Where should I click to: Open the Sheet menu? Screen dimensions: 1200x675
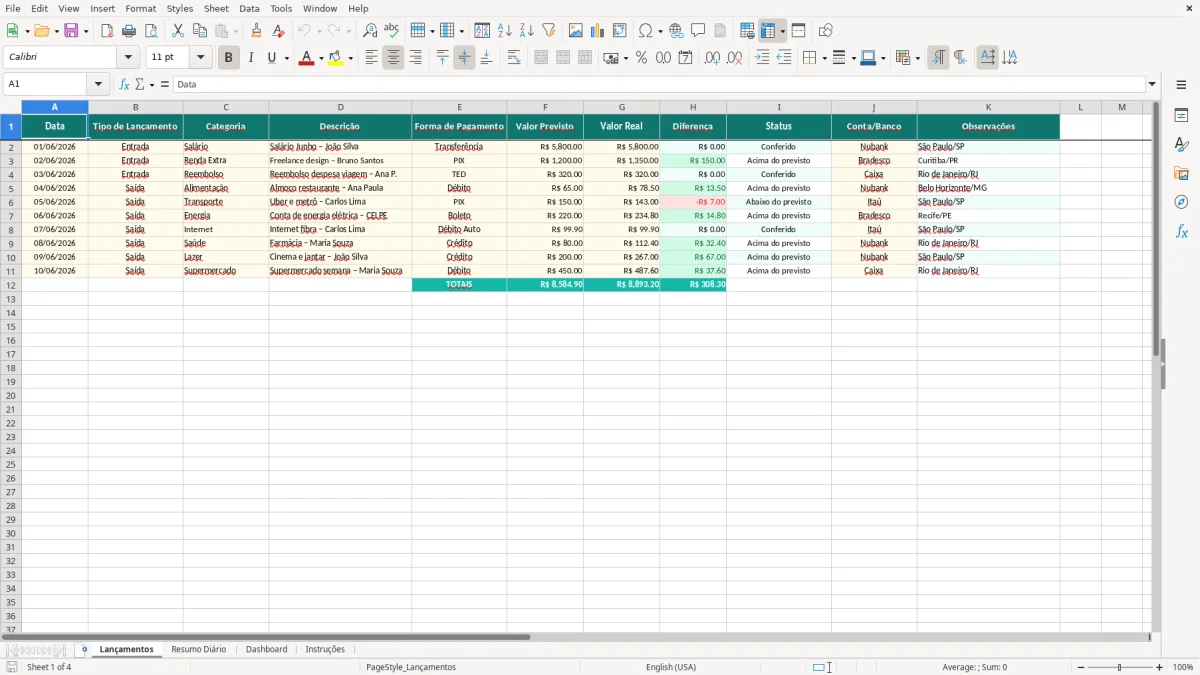(216, 8)
